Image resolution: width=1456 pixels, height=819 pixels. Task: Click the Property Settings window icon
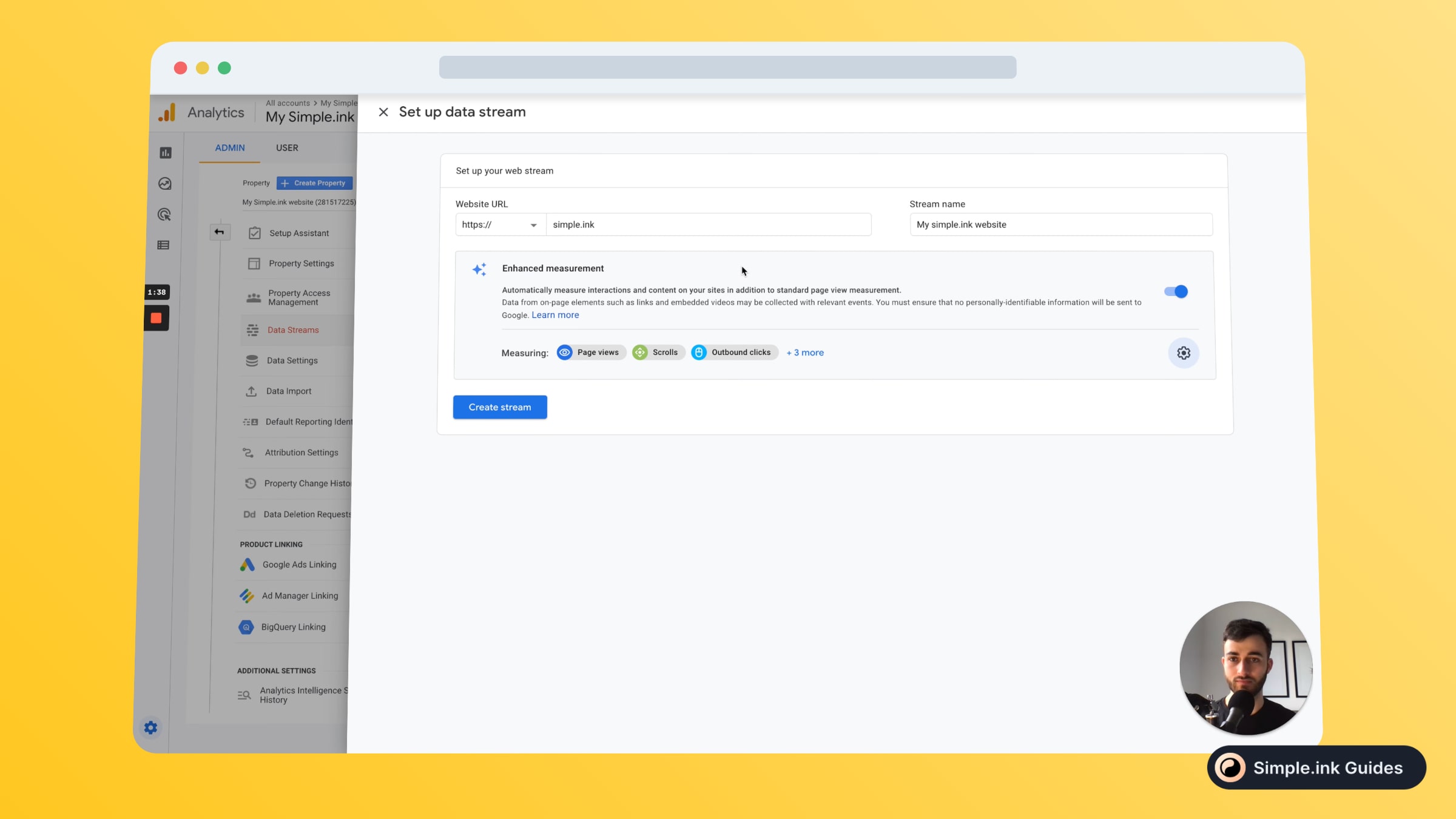click(254, 264)
